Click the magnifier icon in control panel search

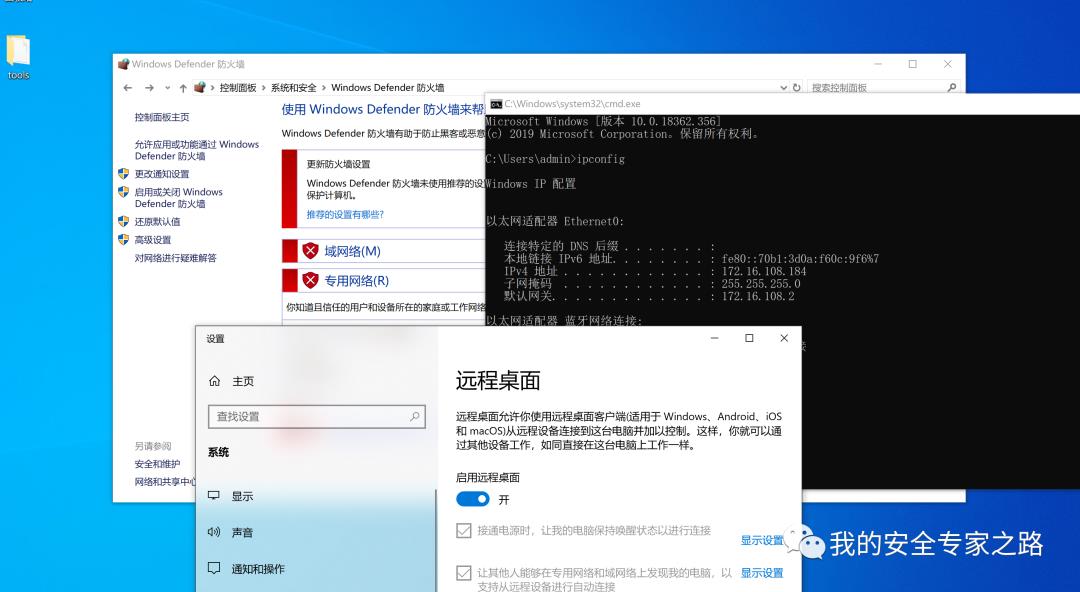[952, 88]
